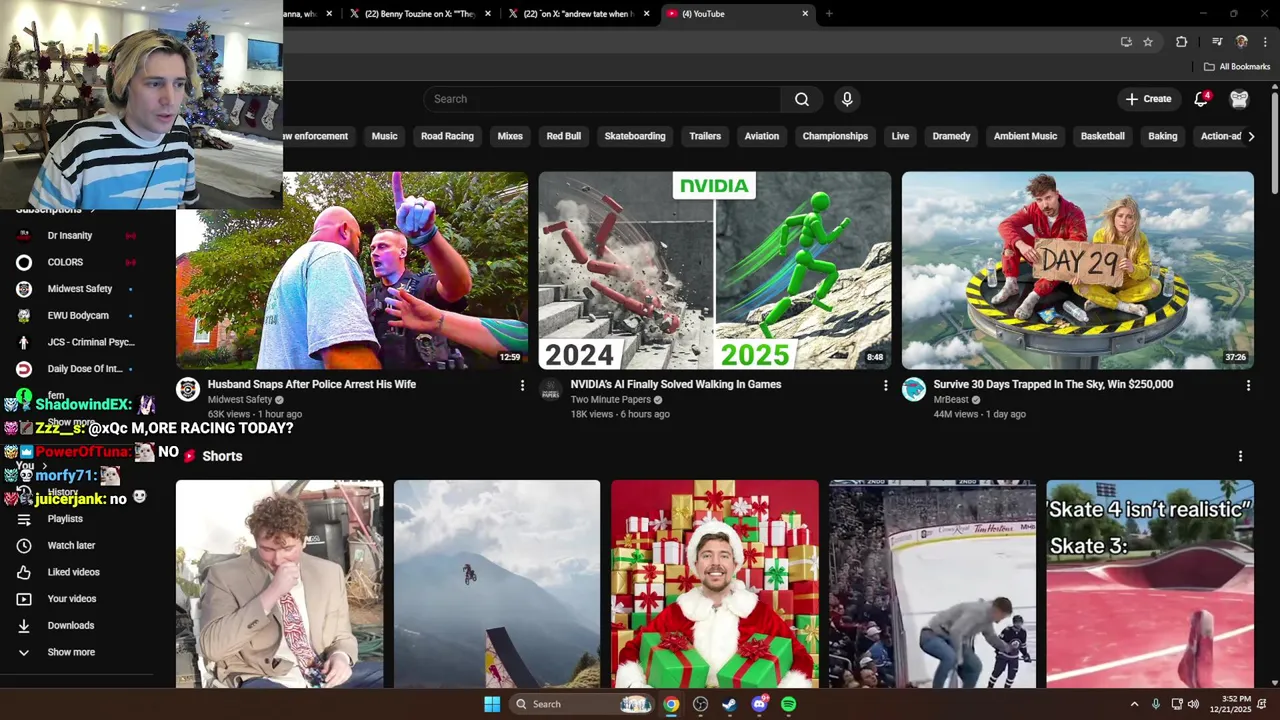The width and height of the screenshot is (1280, 720).
Task: Open MrBeast channel avatar beside video title
Action: click(914, 389)
